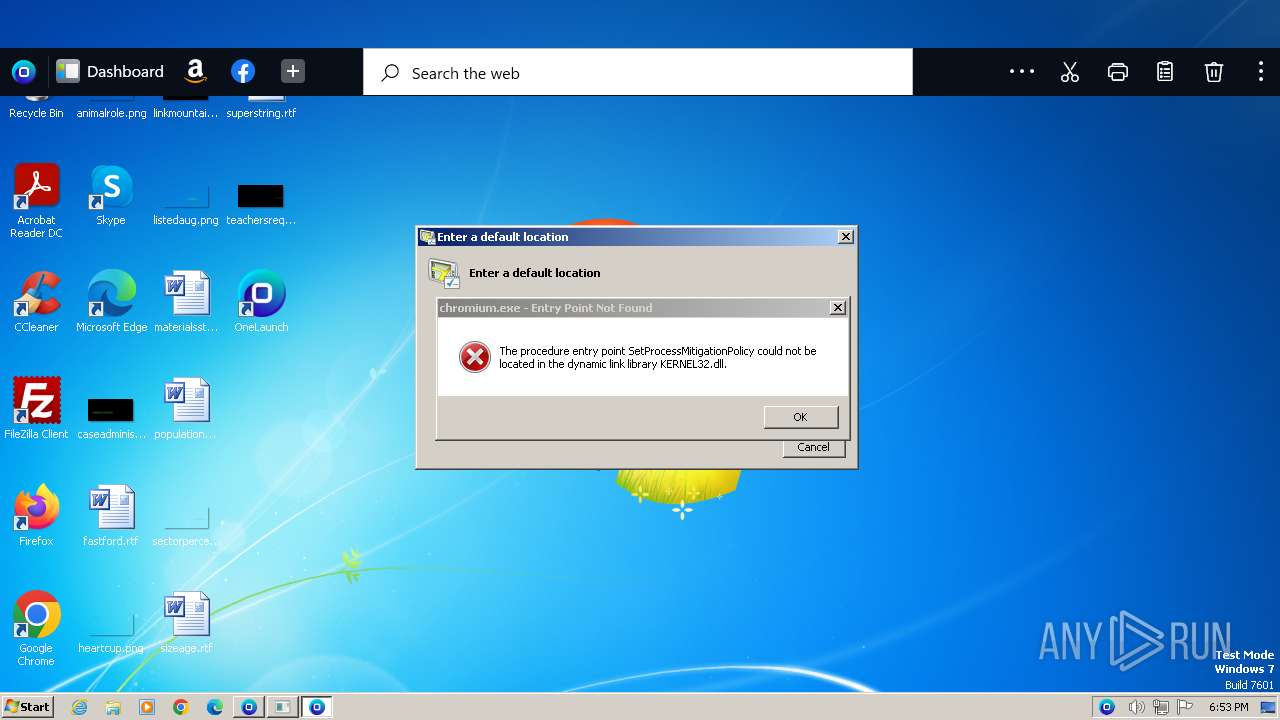The image size is (1280, 720).
Task: Add a new shortcut with plus button
Action: tap(292, 72)
